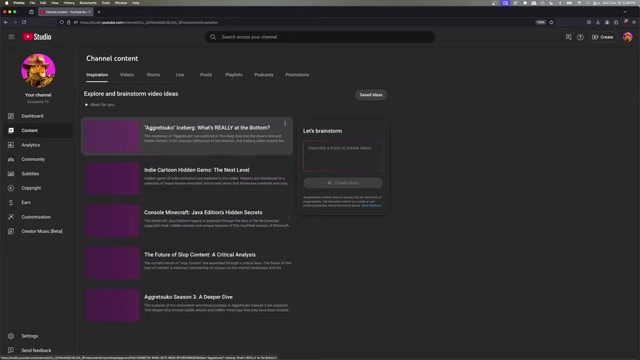
Task: Click the Console Minecraft idea thumbnail
Action: click(x=112, y=221)
